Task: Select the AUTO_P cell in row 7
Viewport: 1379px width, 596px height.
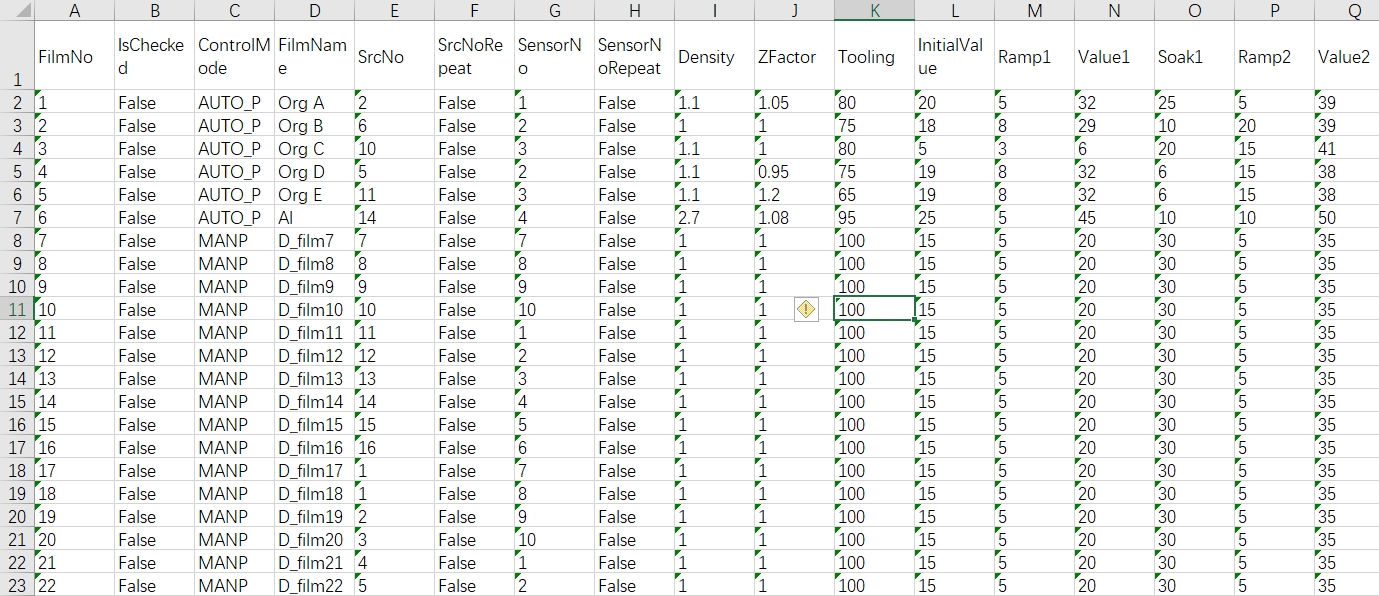Action: 234,218
